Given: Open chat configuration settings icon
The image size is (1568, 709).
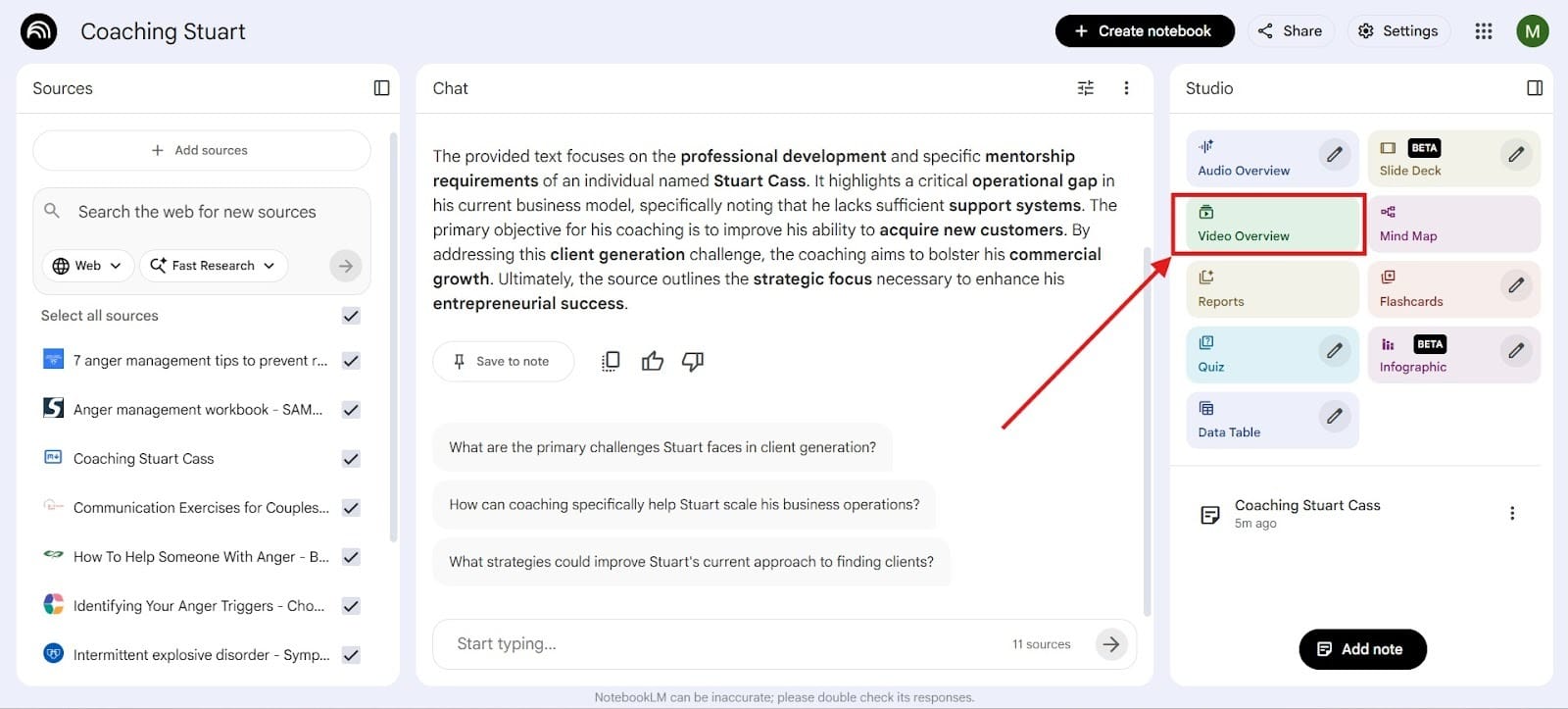Looking at the screenshot, I should pyautogui.click(x=1086, y=88).
